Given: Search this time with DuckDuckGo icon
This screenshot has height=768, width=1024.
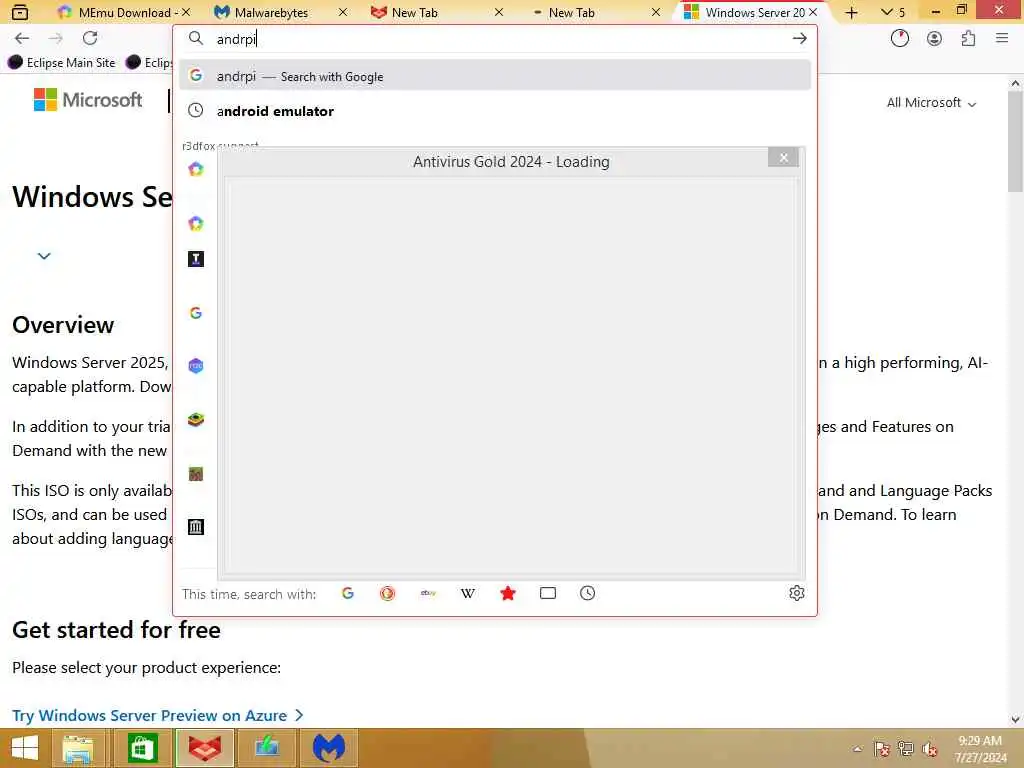Looking at the screenshot, I should pos(387,593).
